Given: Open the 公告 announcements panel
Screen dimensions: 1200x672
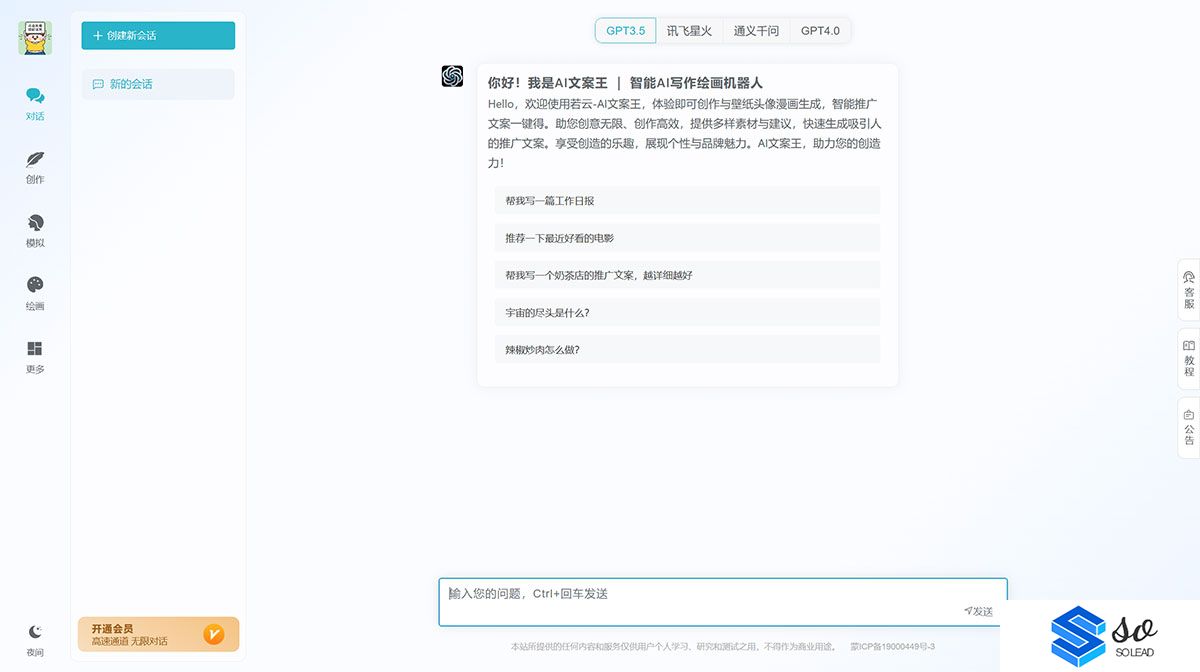Looking at the screenshot, I should [x=1189, y=428].
